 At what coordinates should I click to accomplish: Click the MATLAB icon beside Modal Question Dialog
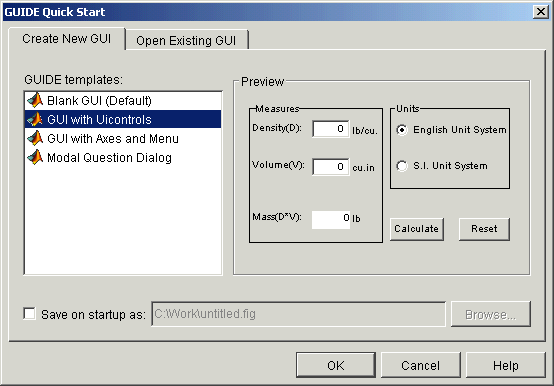(35, 158)
